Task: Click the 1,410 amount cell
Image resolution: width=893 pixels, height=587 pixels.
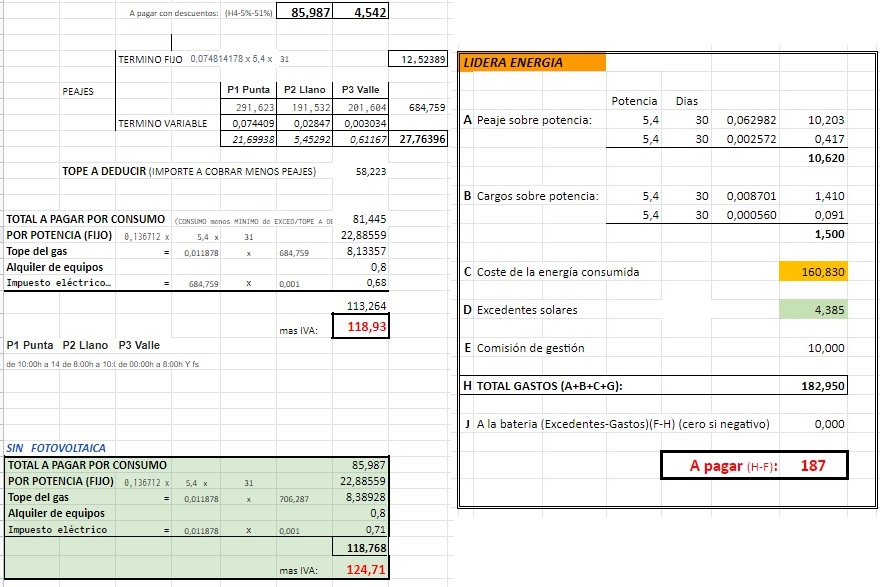Action: pos(813,196)
